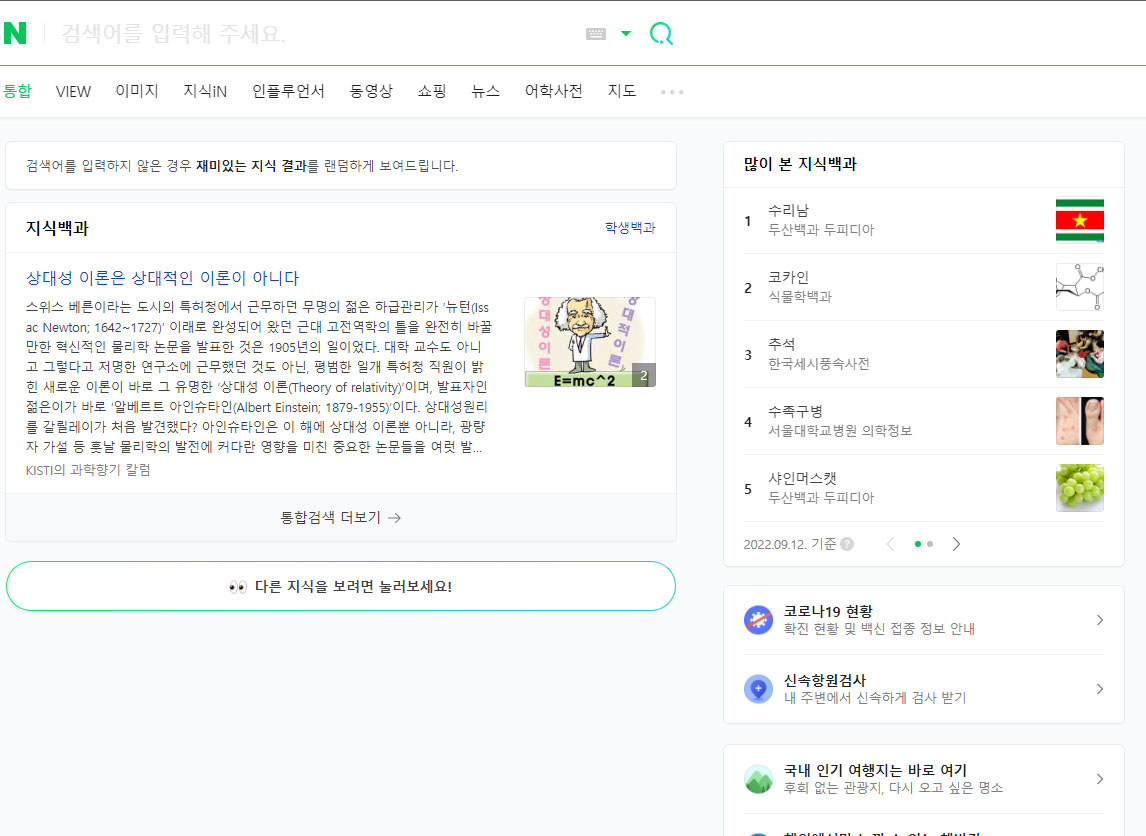Open the 인플루언서 tab
The height and width of the screenshot is (836, 1146).
tap(288, 91)
